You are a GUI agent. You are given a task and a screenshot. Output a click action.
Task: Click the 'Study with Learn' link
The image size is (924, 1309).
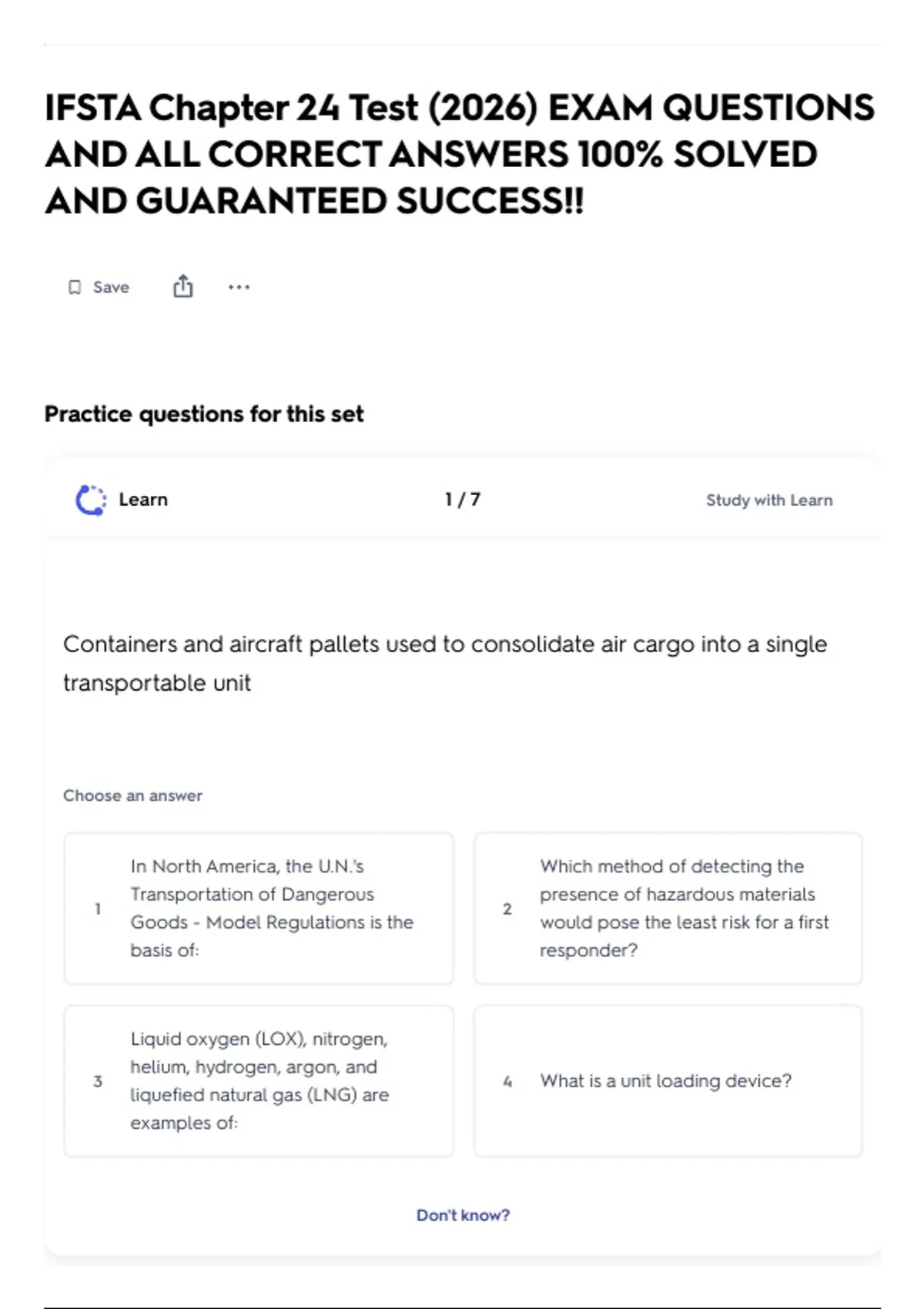(769, 500)
